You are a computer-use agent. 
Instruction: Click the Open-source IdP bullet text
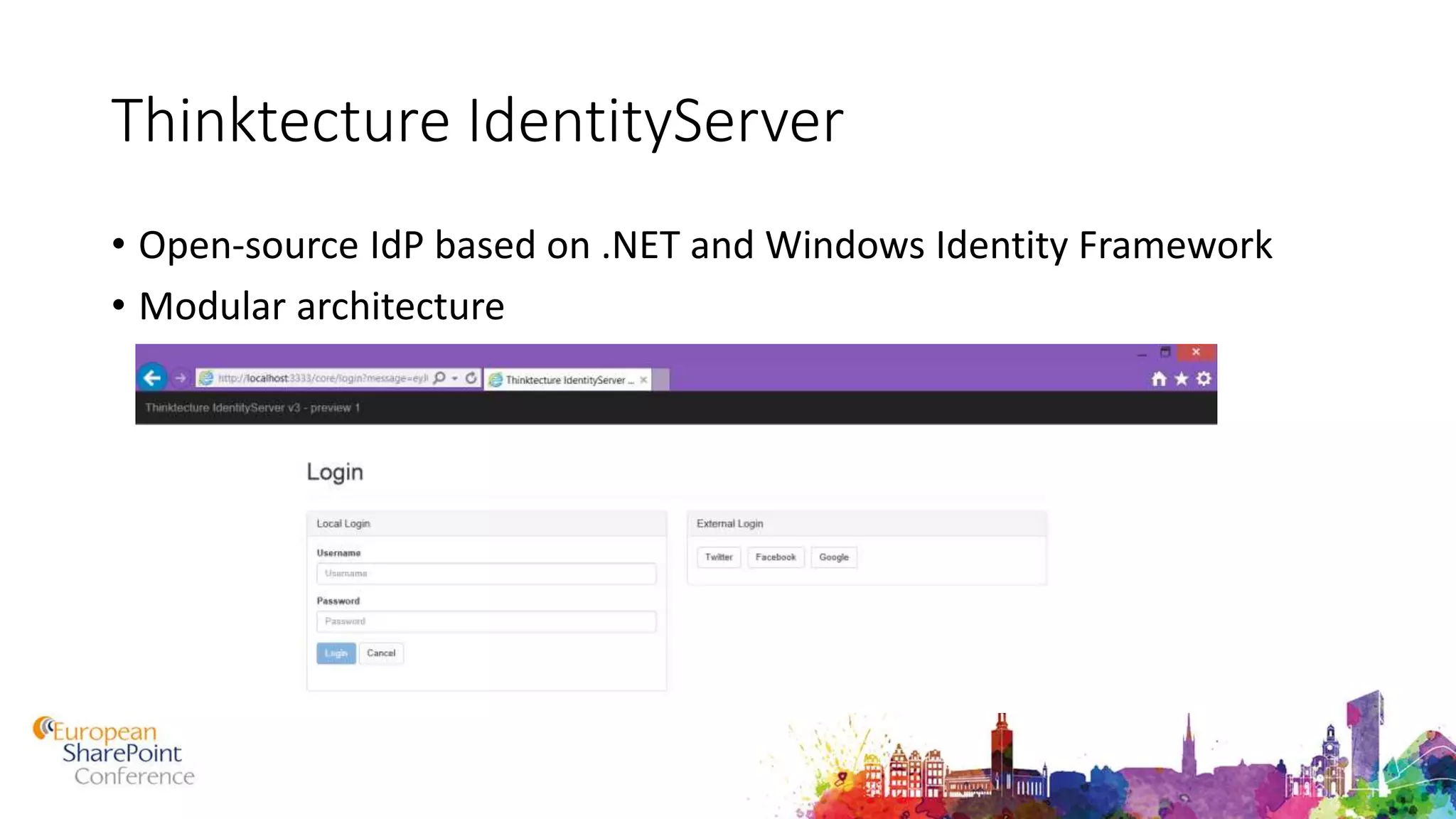(x=705, y=245)
